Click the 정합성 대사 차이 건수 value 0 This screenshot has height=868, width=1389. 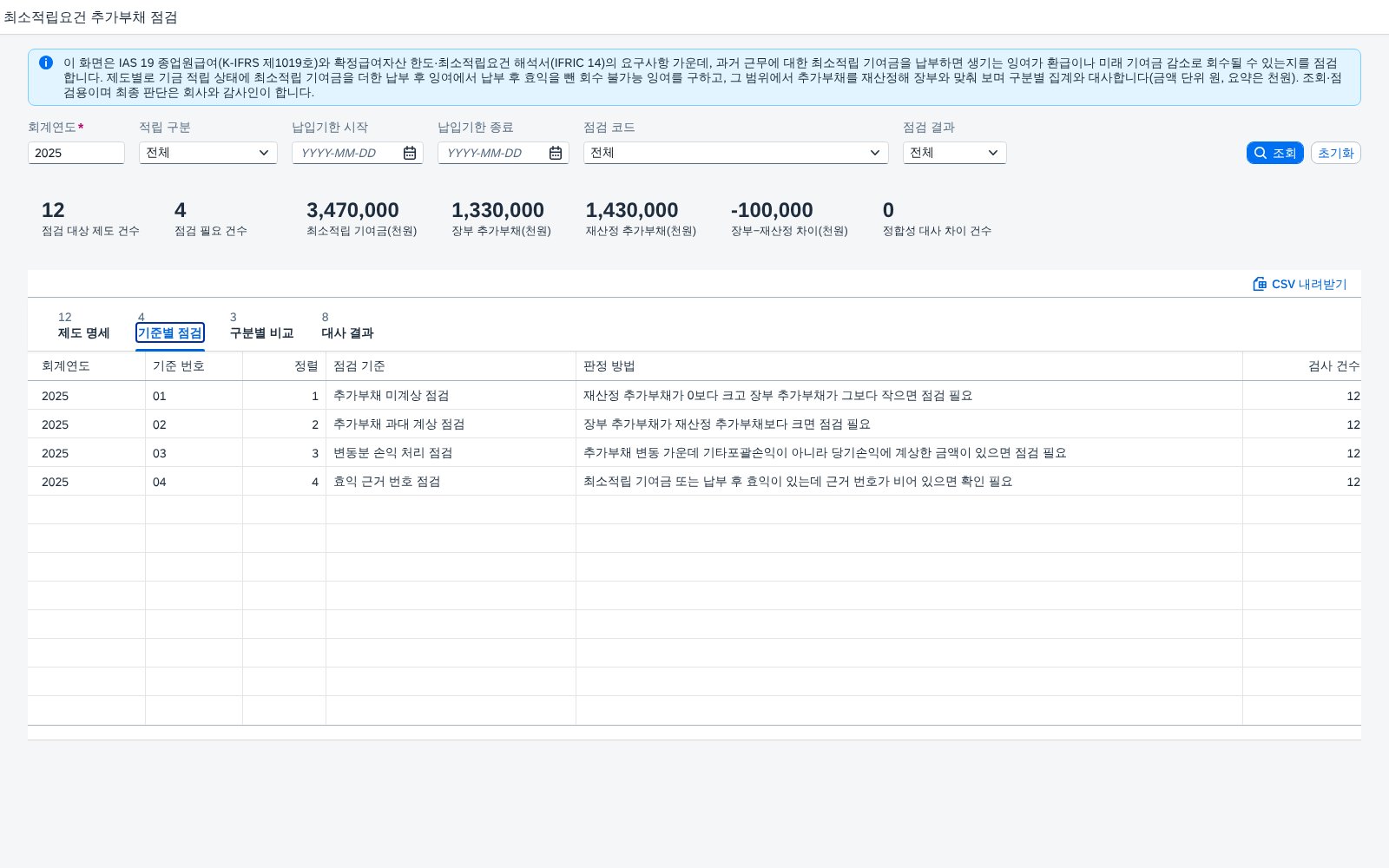click(888, 210)
